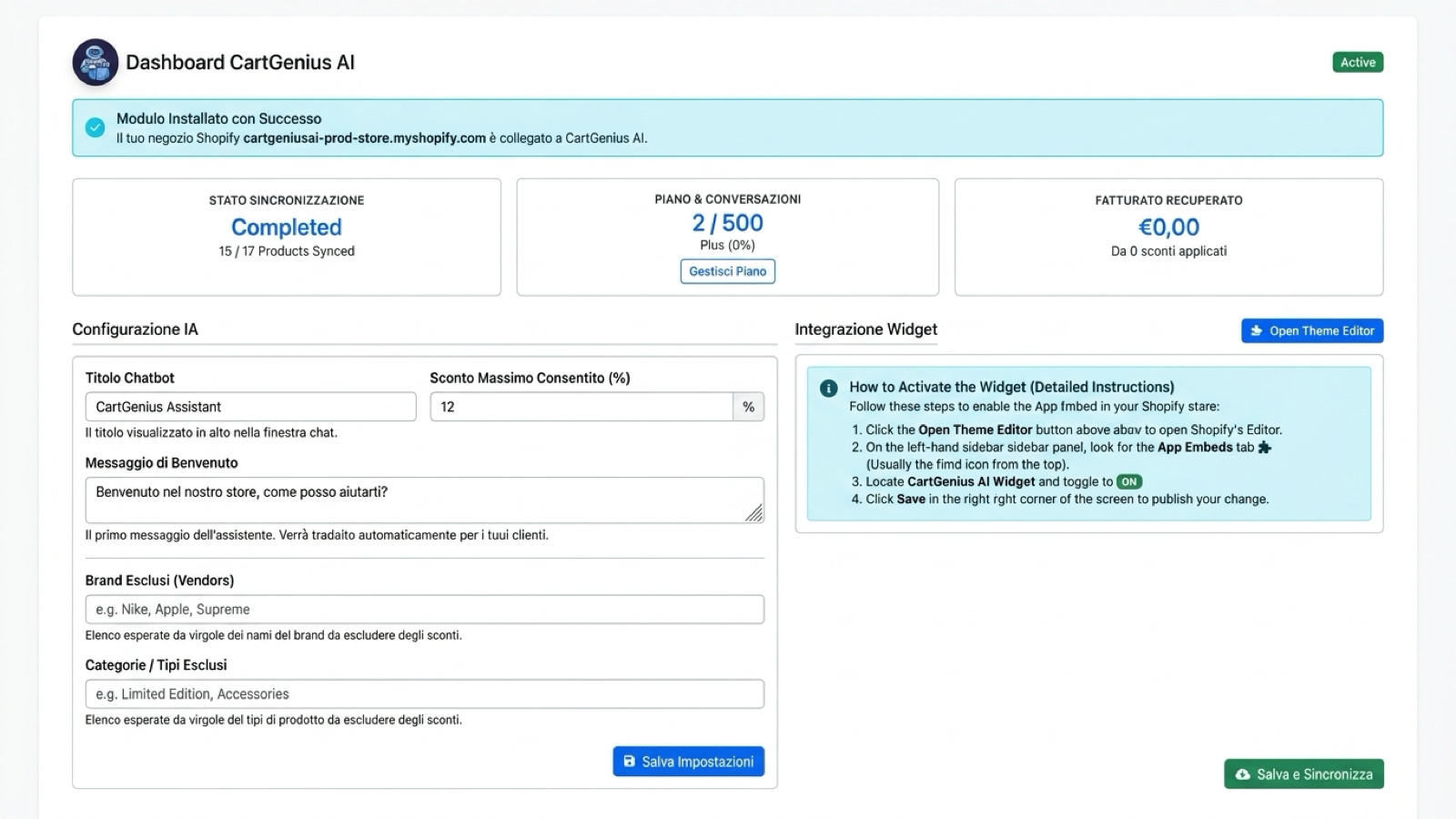Click the CartGenius robot logo avatar

[x=96, y=62]
